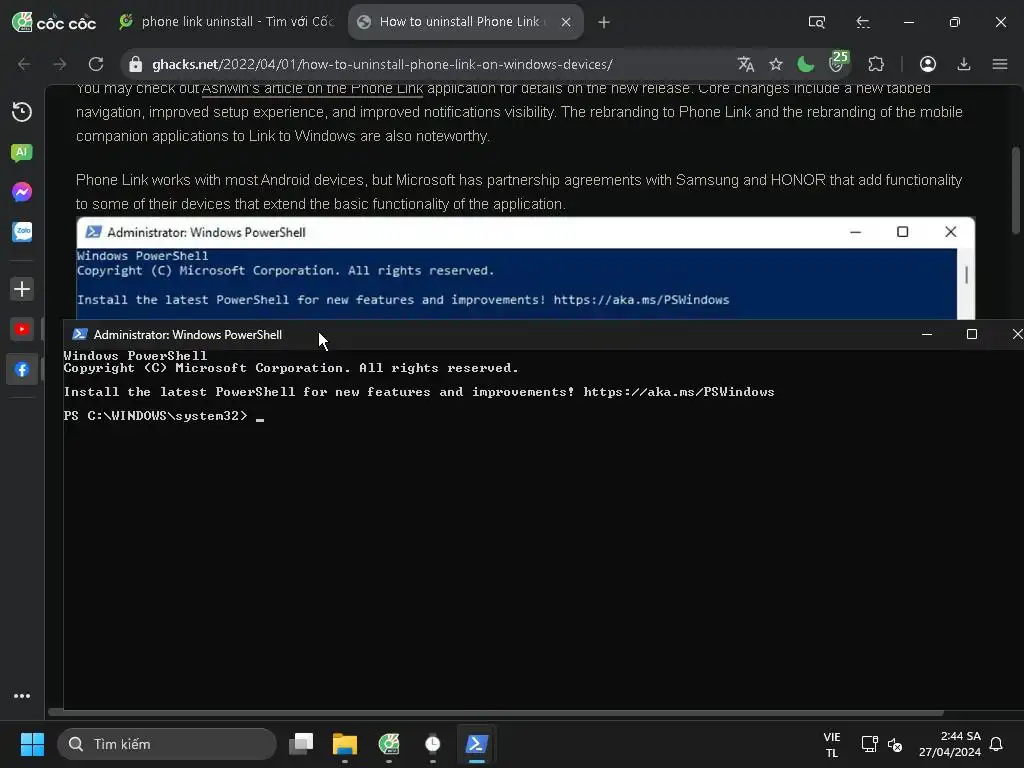Click 'Install the latest PowerShell' line in foreground console
The height and width of the screenshot is (768, 1024).
pos(419,392)
